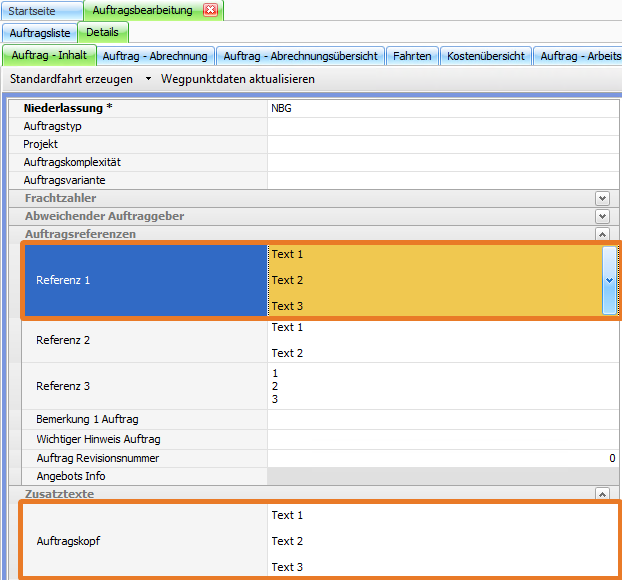Open the Fahrten tab

[412, 56]
